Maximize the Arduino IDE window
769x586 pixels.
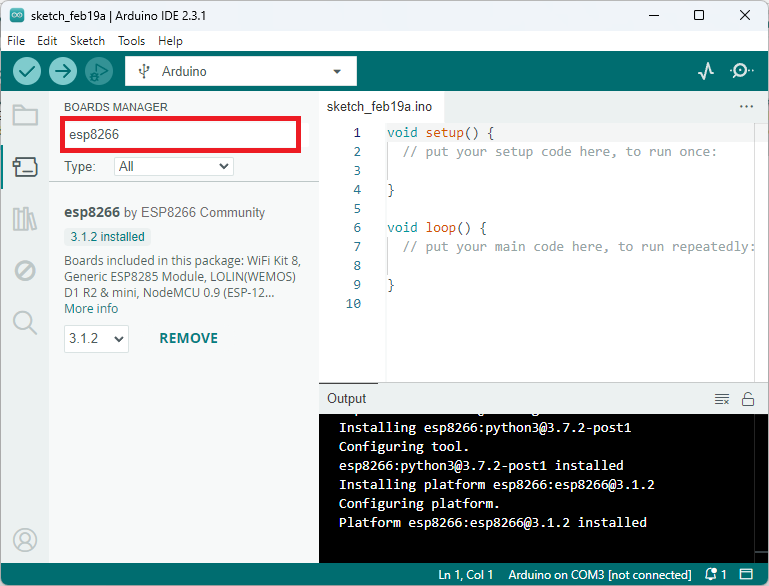point(699,15)
